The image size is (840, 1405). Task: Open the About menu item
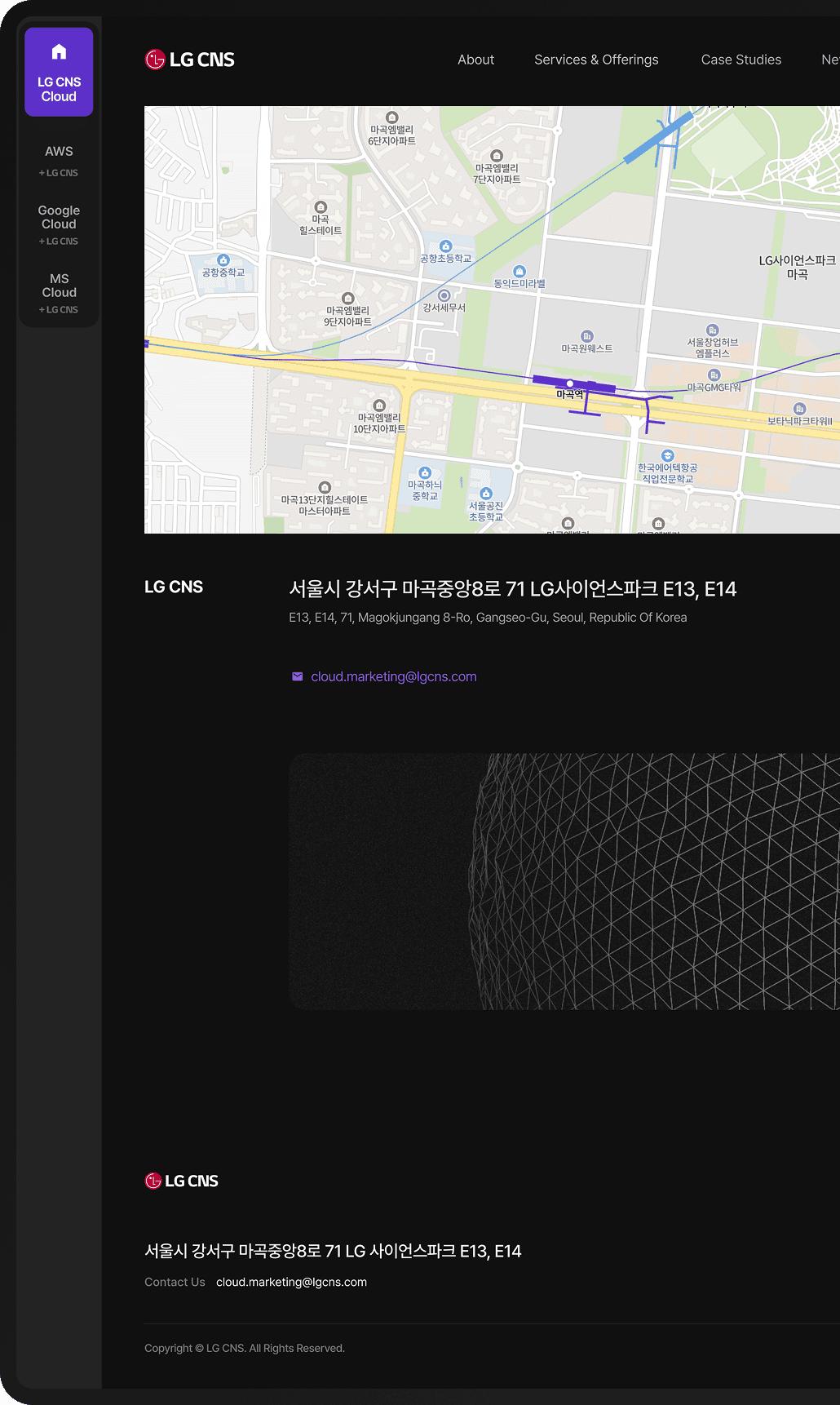point(475,60)
